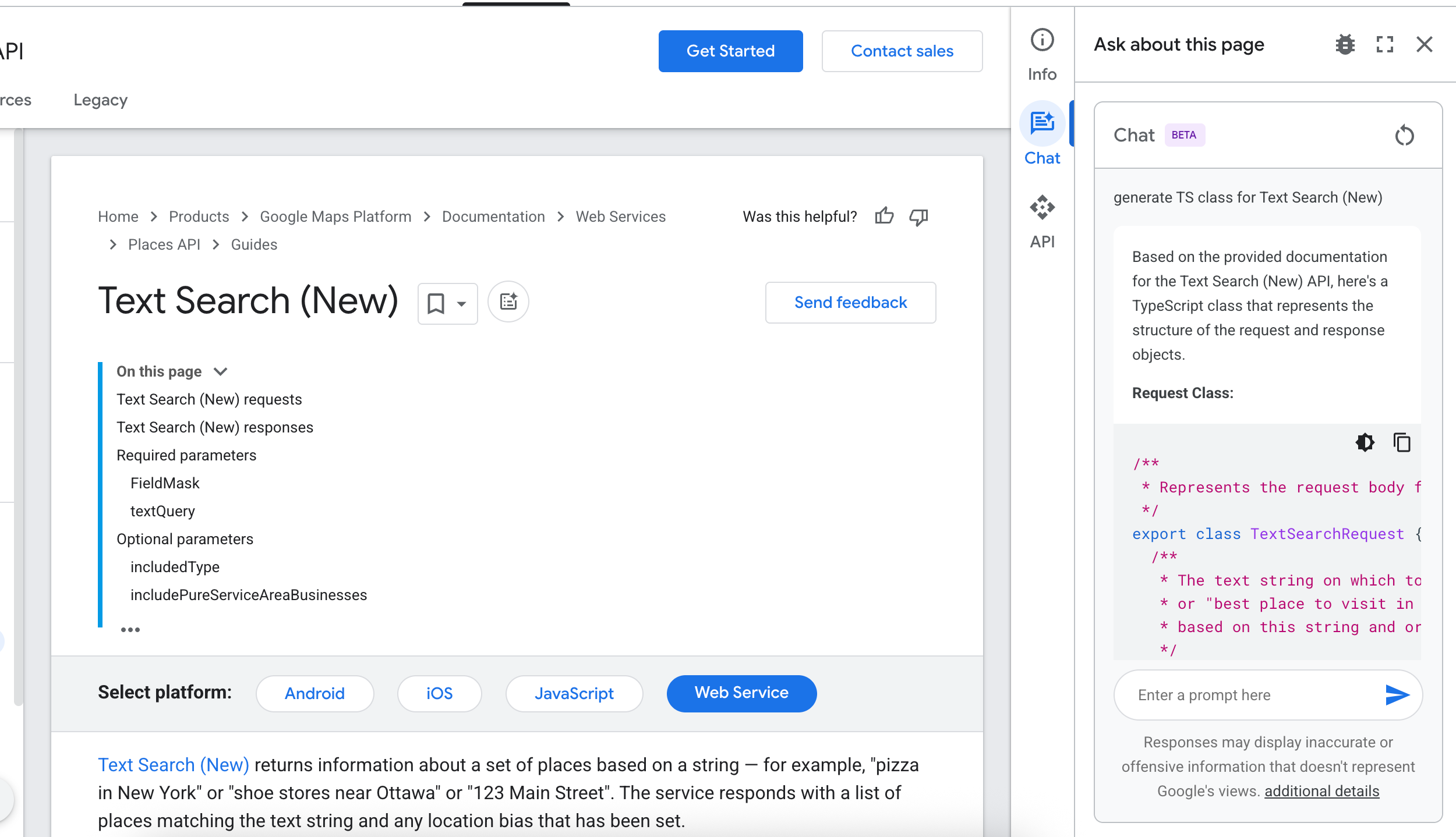1456x837 pixels.
Task: Click the page's left vertical scrollbar
Action: click(19, 416)
